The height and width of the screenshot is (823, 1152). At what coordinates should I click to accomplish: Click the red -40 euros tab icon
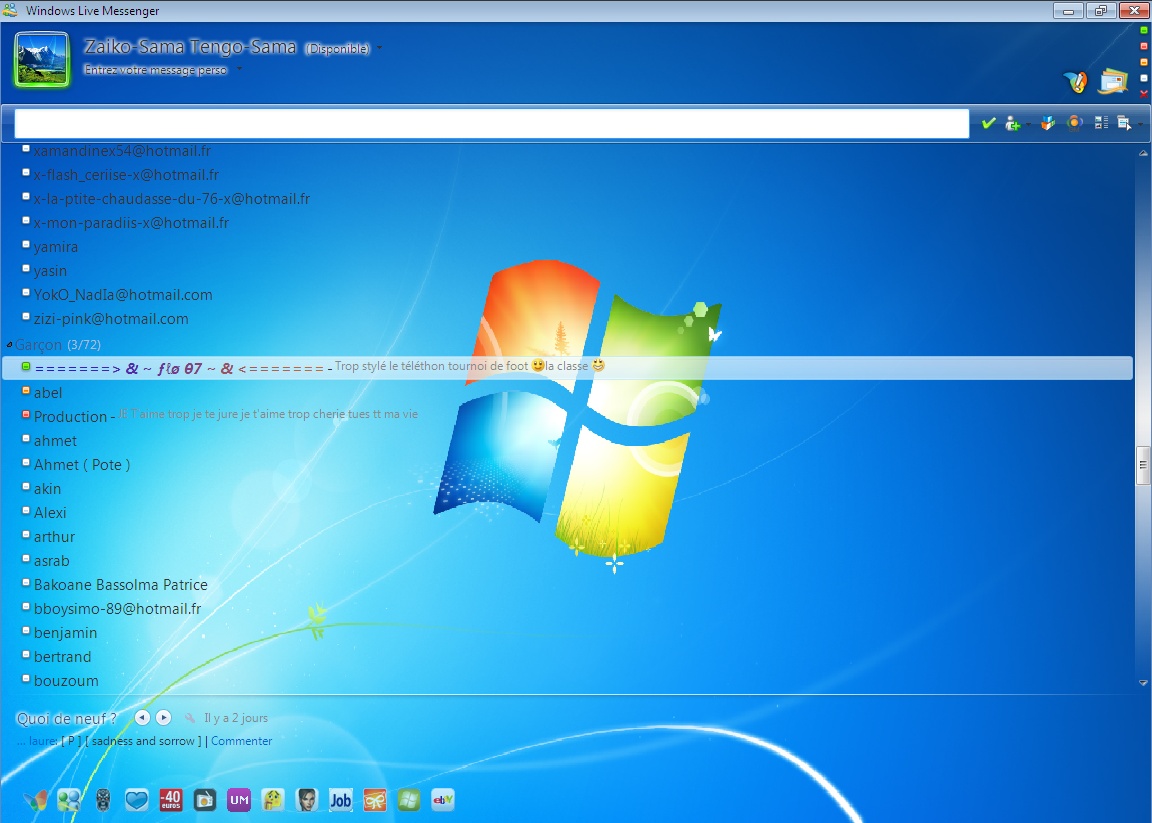coord(170,799)
